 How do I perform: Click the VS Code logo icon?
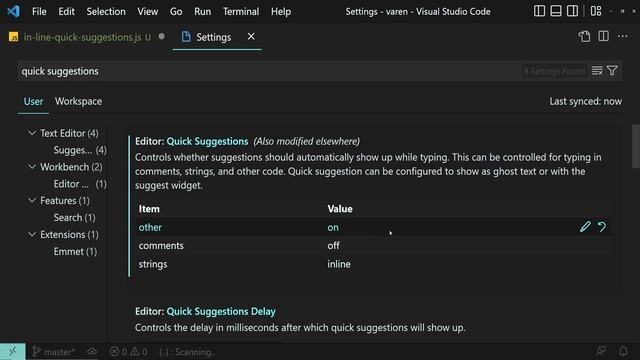(13, 11)
